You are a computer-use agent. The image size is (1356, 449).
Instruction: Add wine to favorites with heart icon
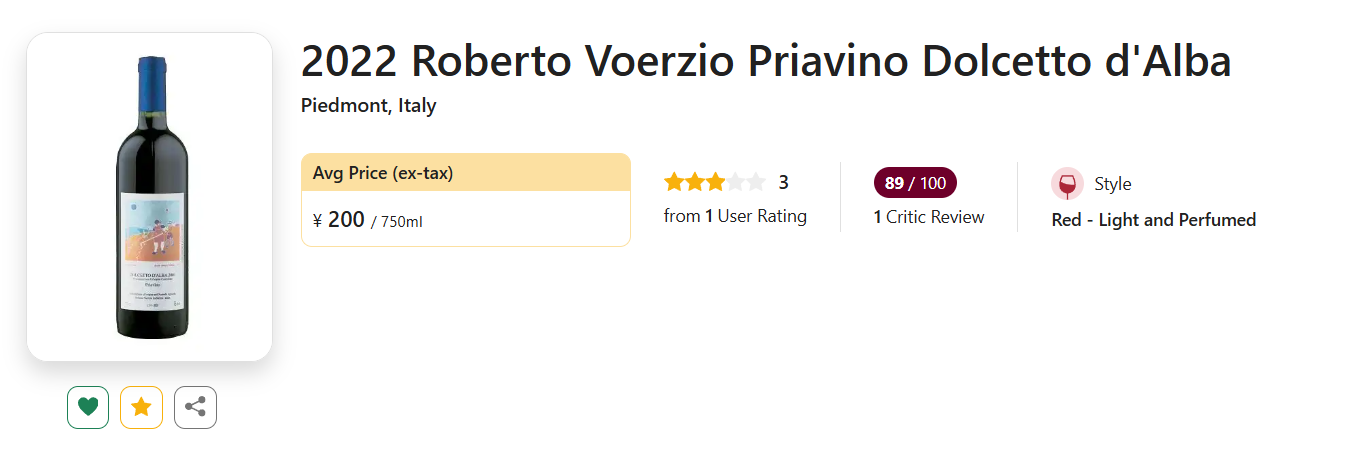tap(88, 407)
